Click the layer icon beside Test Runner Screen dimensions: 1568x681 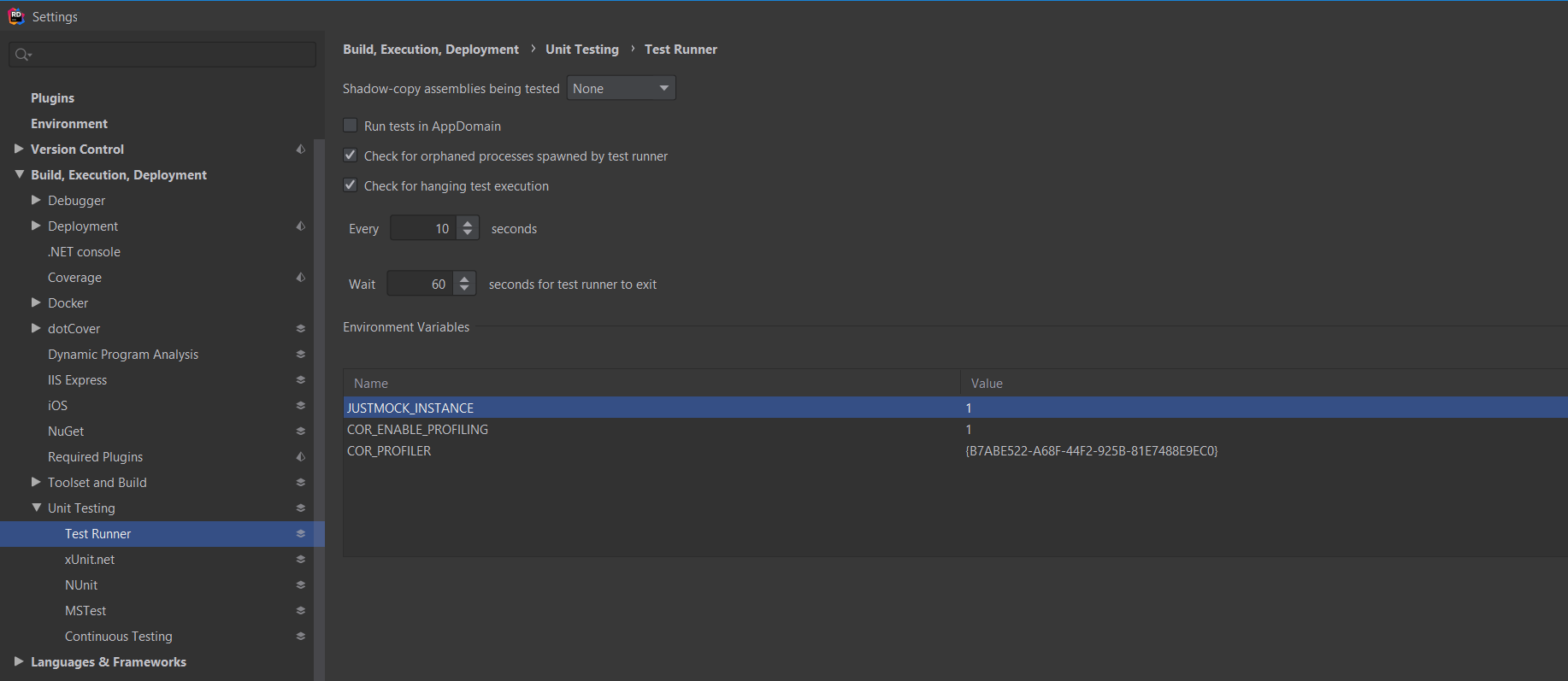click(x=301, y=534)
